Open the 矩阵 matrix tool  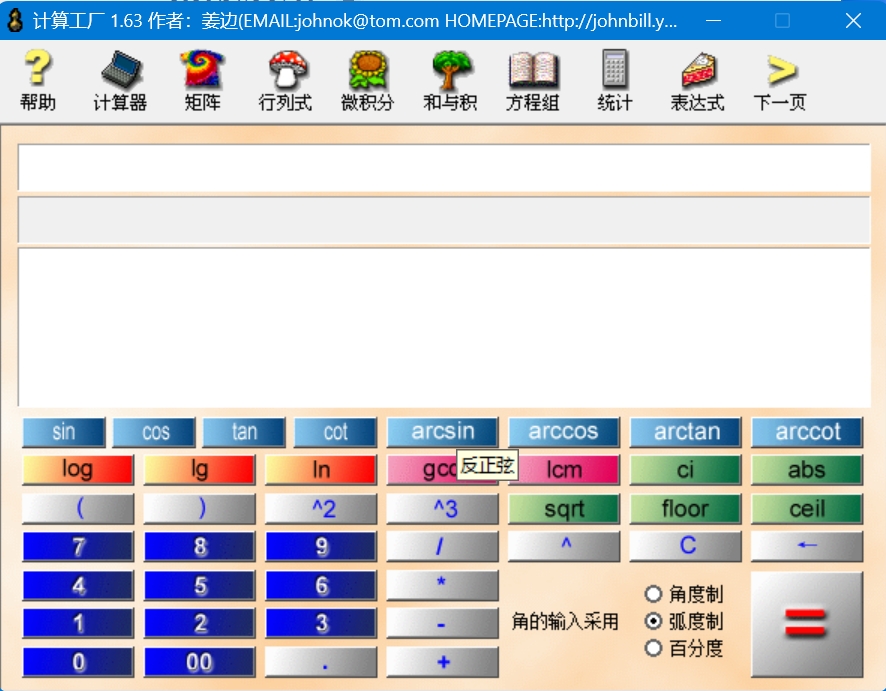pos(201,81)
